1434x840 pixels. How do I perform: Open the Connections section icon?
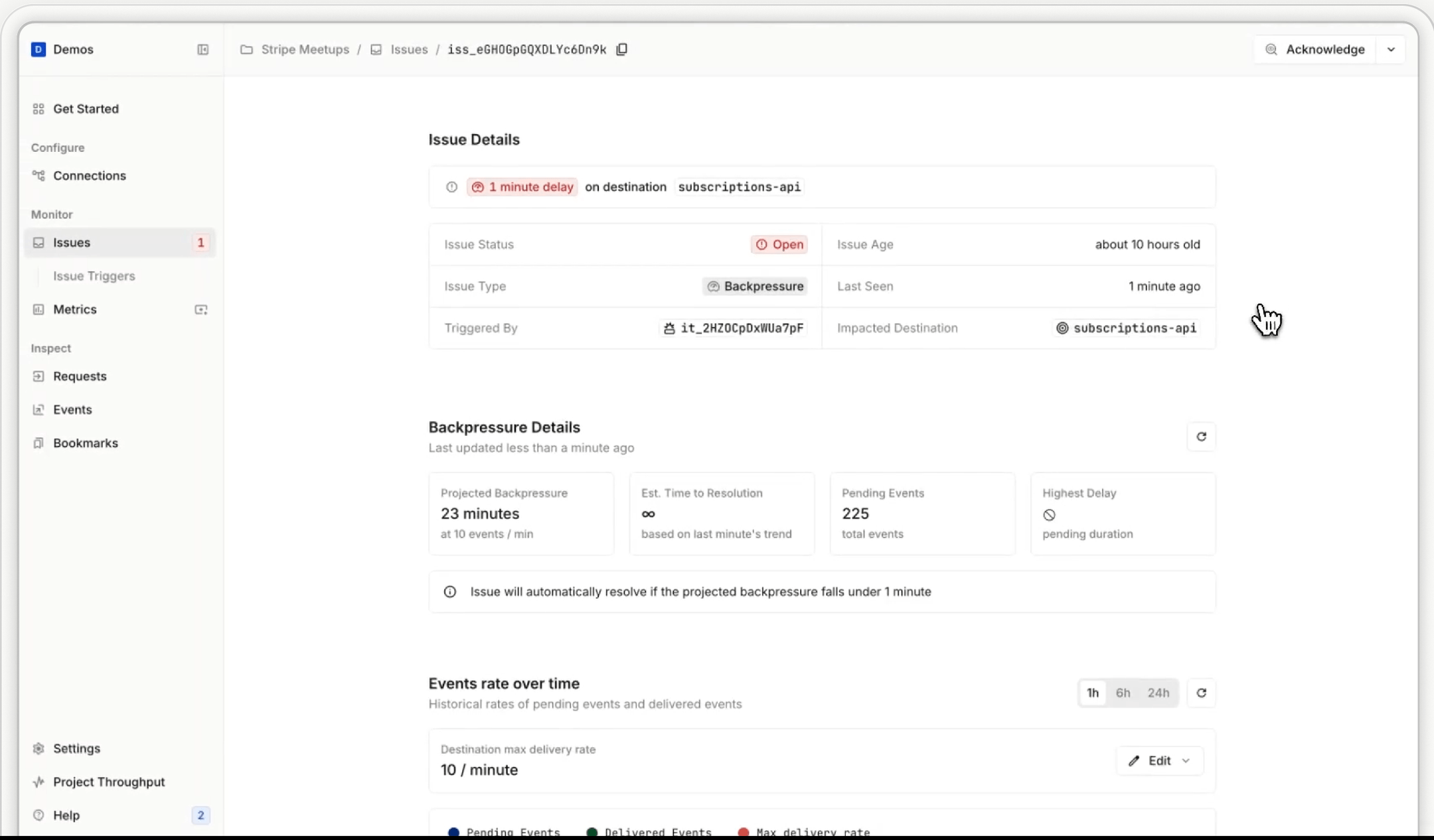point(39,175)
